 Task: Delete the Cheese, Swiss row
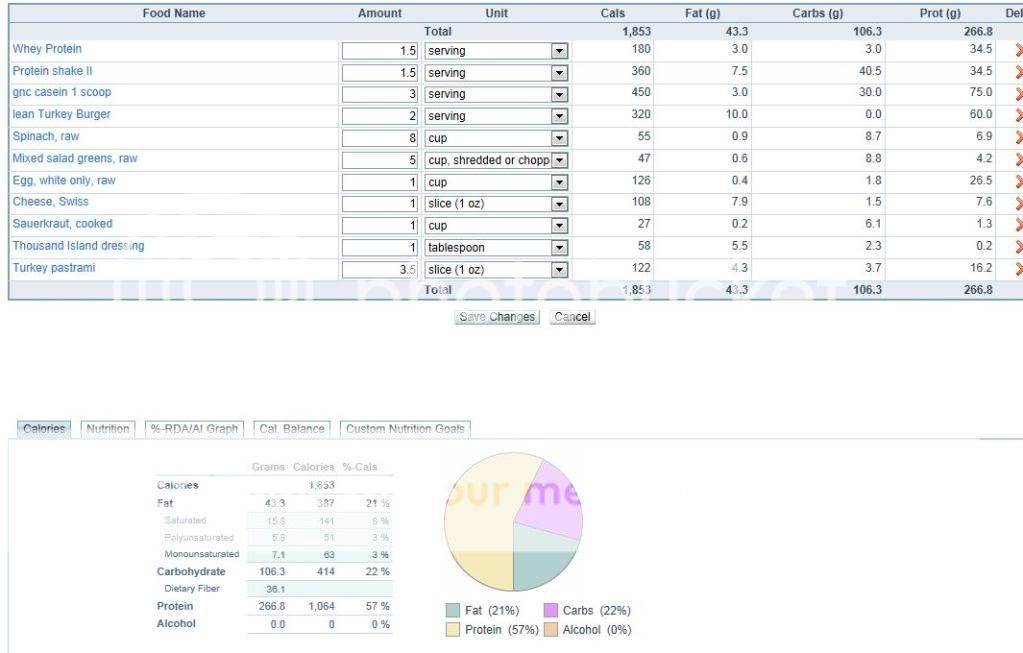point(1018,203)
